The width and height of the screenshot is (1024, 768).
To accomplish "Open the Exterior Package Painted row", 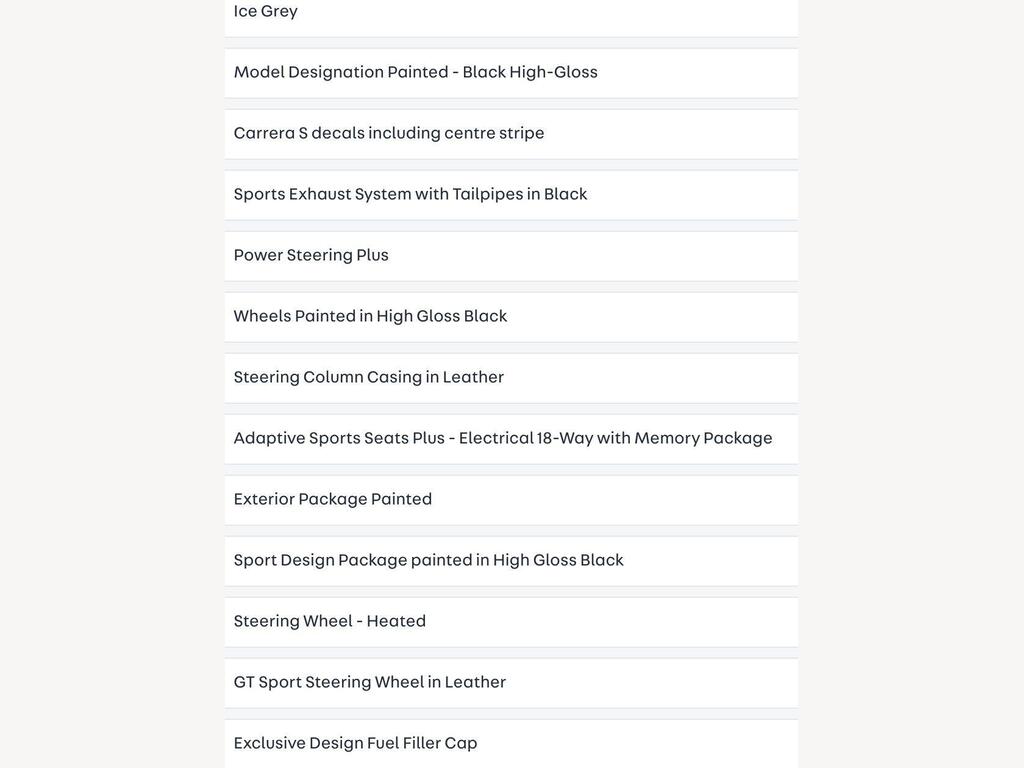I will [511, 500].
